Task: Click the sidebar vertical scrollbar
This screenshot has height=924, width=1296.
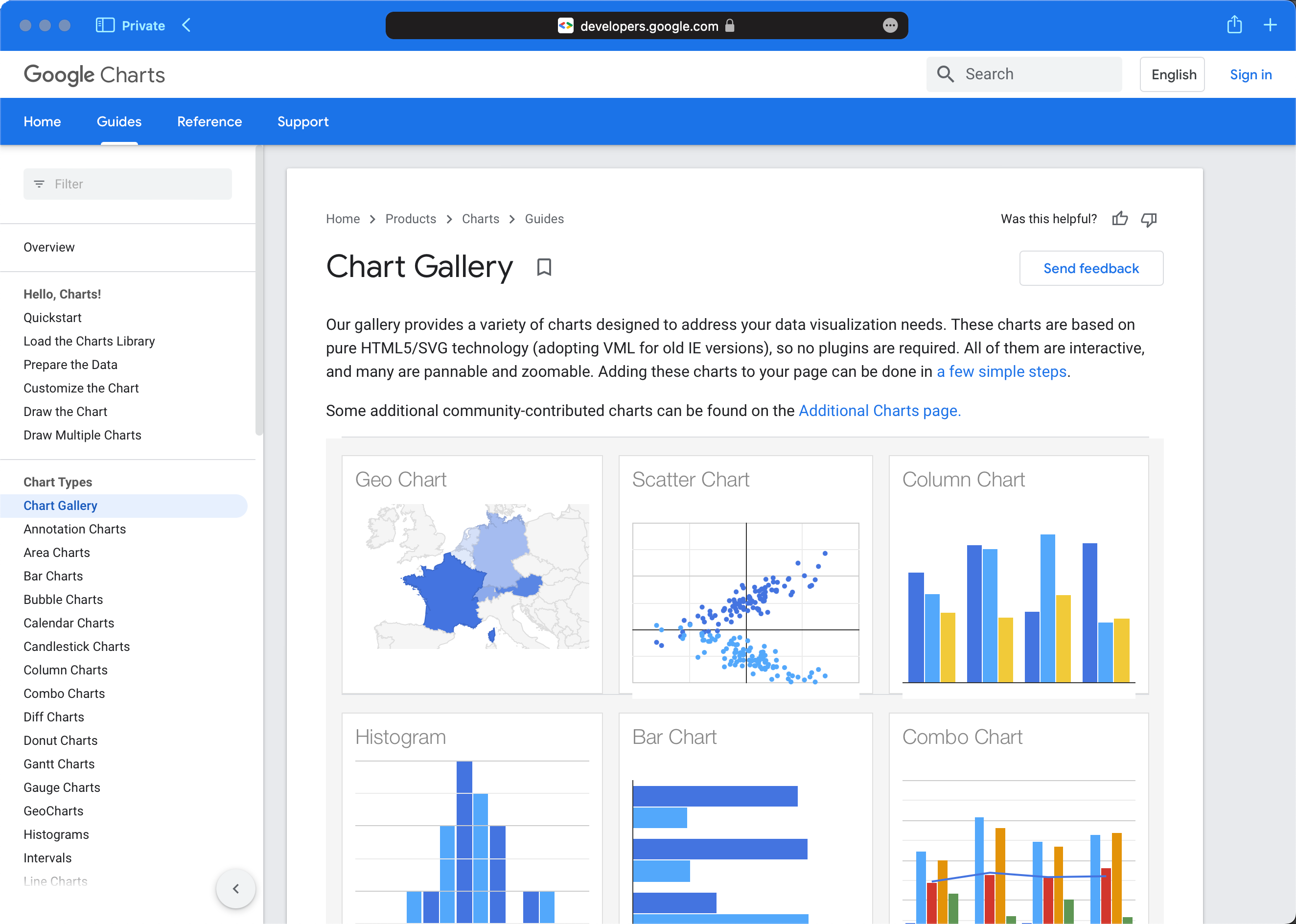Action: pos(259,290)
